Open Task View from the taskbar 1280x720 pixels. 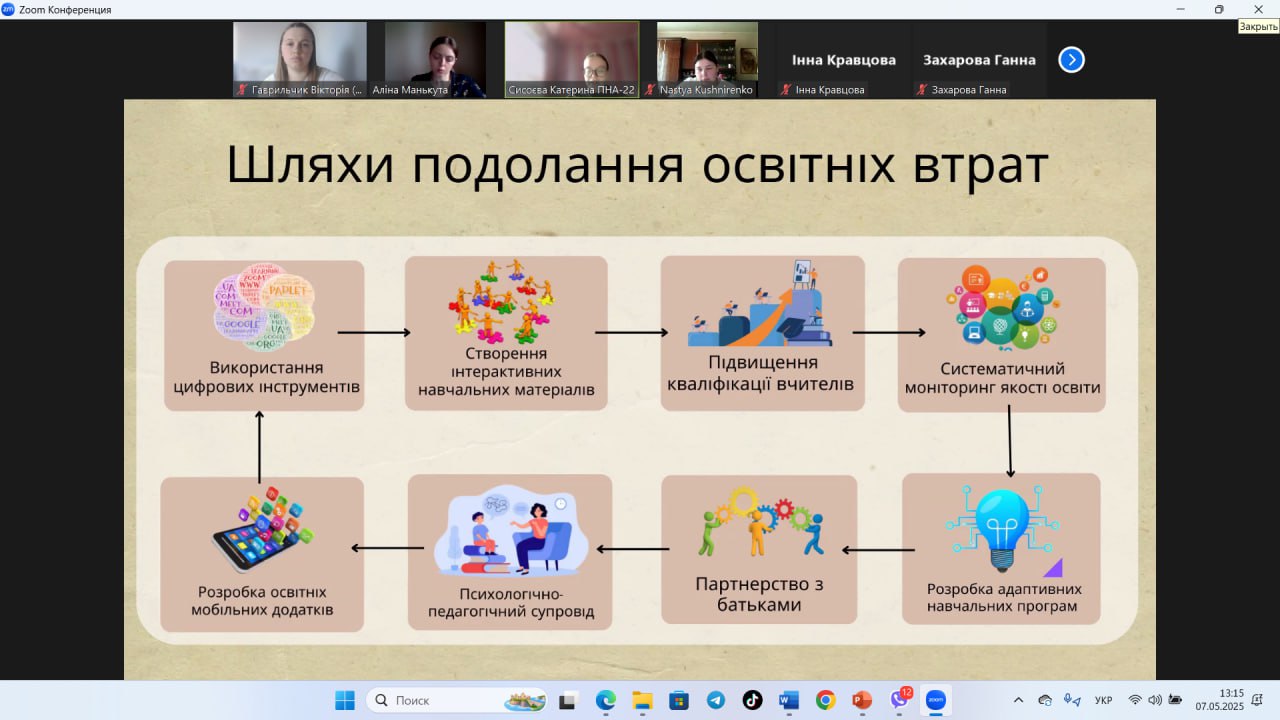pyautogui.click(x=568, y=700)
